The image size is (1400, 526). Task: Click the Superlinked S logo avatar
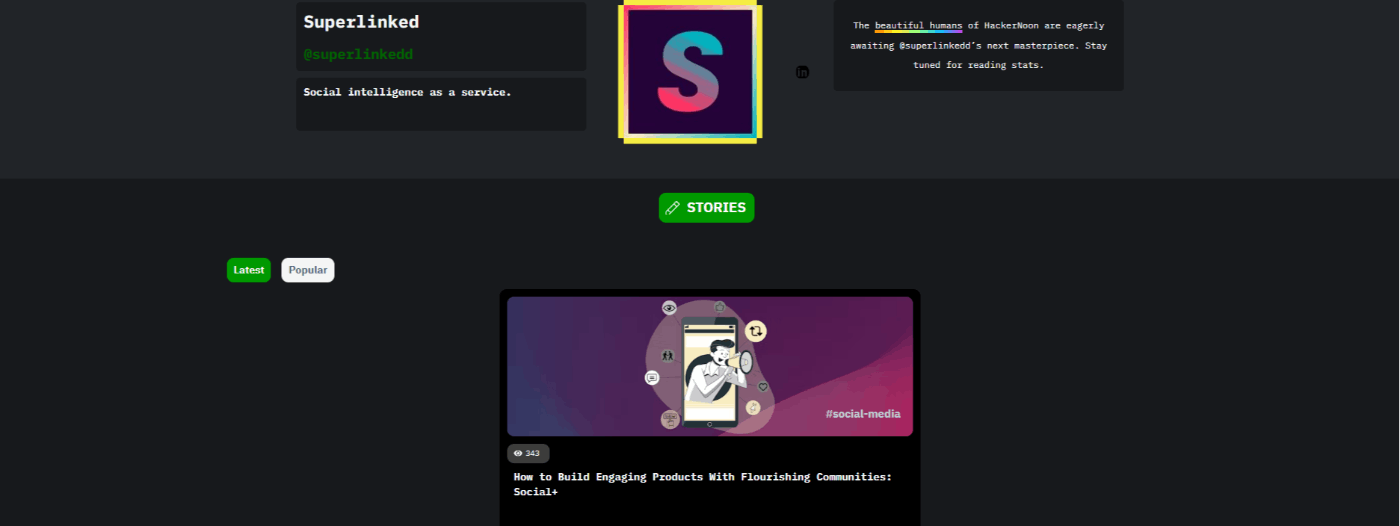coord(690,72)
